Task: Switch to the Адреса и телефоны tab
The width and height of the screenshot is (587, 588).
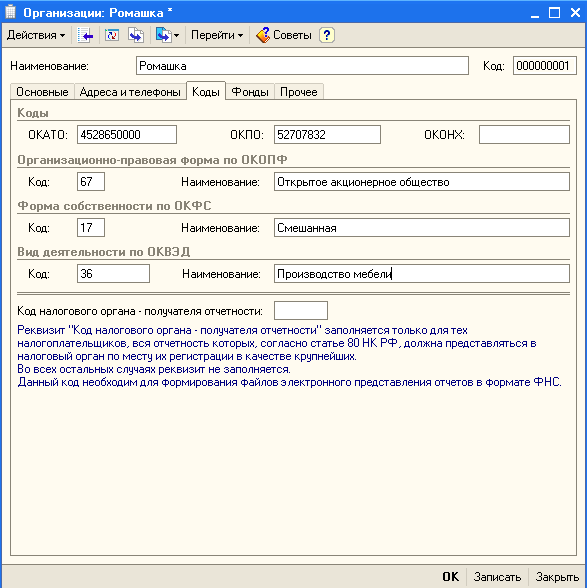Action: coord(130,92)
